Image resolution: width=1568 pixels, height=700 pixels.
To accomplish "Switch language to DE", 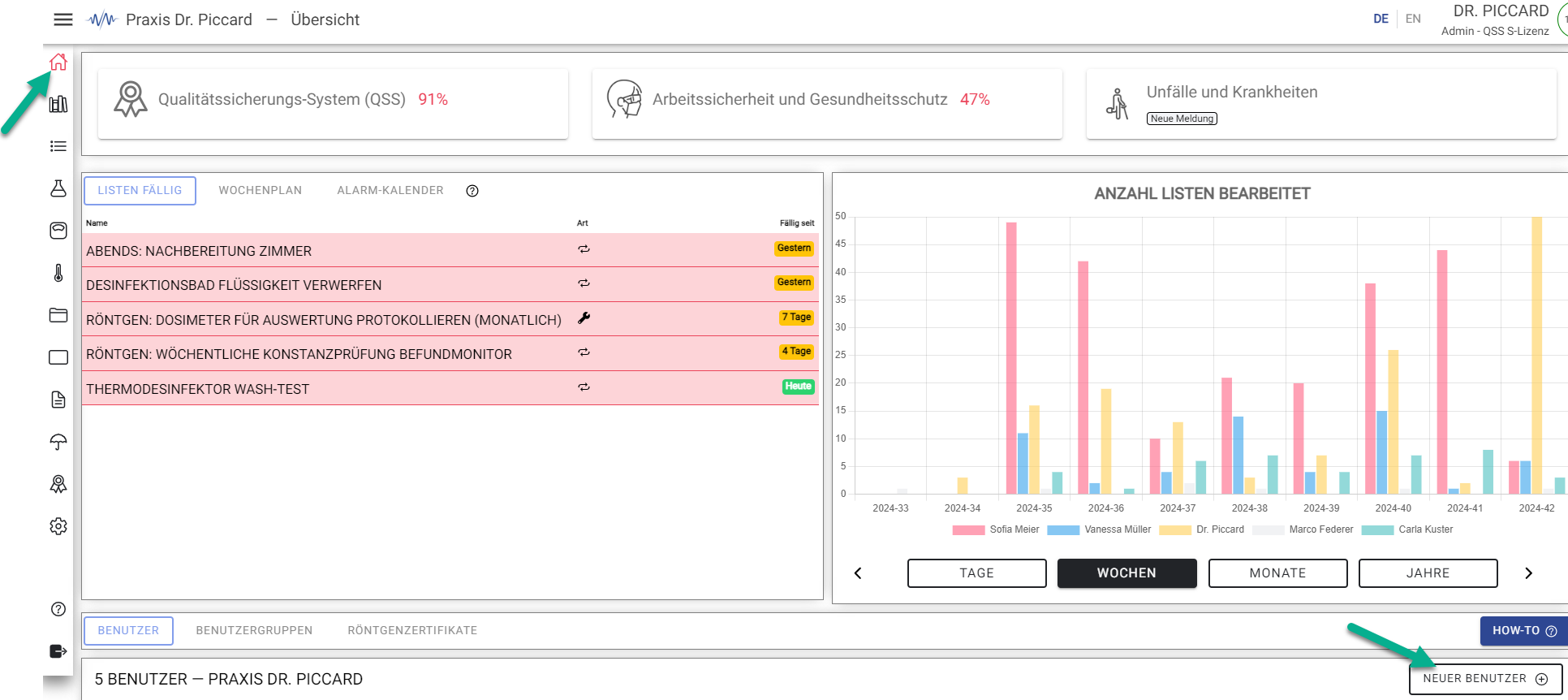I will pyautogui.click(x=1381, y=19).
